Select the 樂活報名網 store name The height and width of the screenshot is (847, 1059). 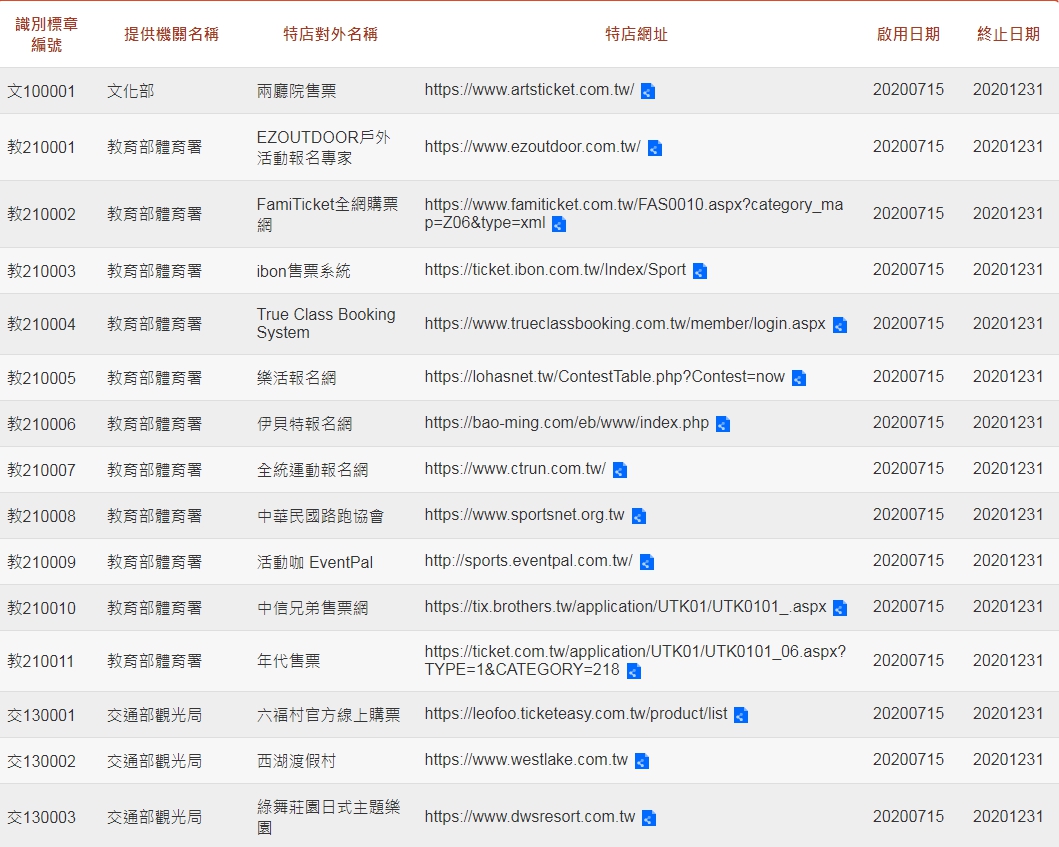tap(296, 378)
